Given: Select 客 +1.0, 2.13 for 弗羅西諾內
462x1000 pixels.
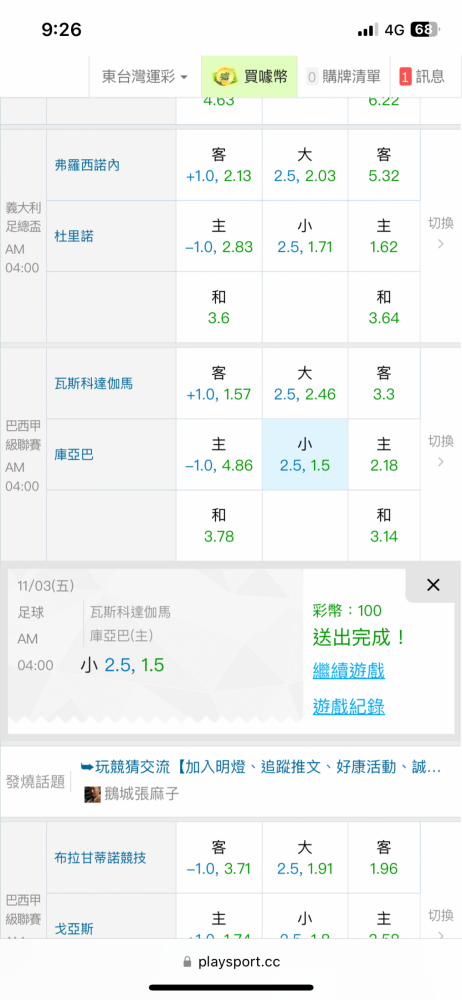Looking at the screenshot, I should (x=219, y=165).
